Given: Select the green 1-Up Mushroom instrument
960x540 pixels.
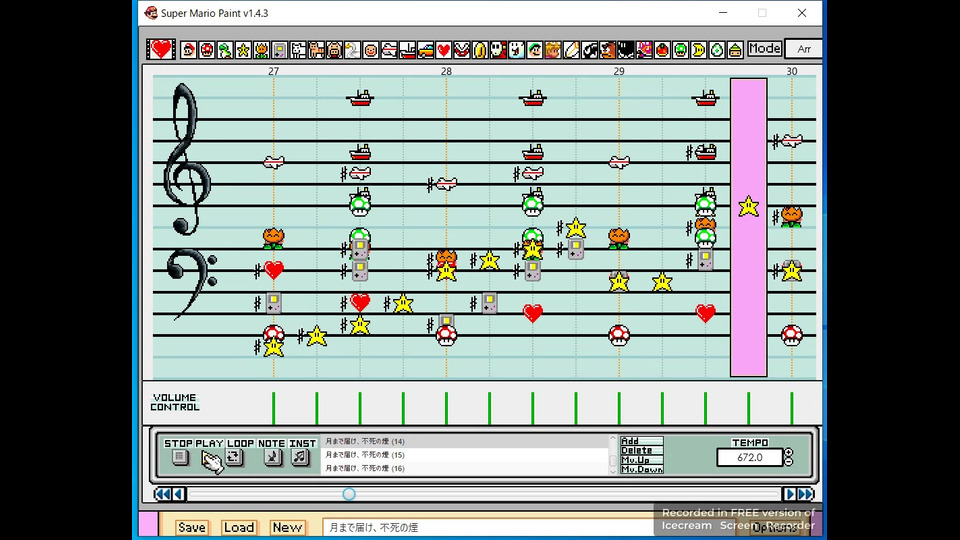Looking at the screenshot, I should point(680,50).
